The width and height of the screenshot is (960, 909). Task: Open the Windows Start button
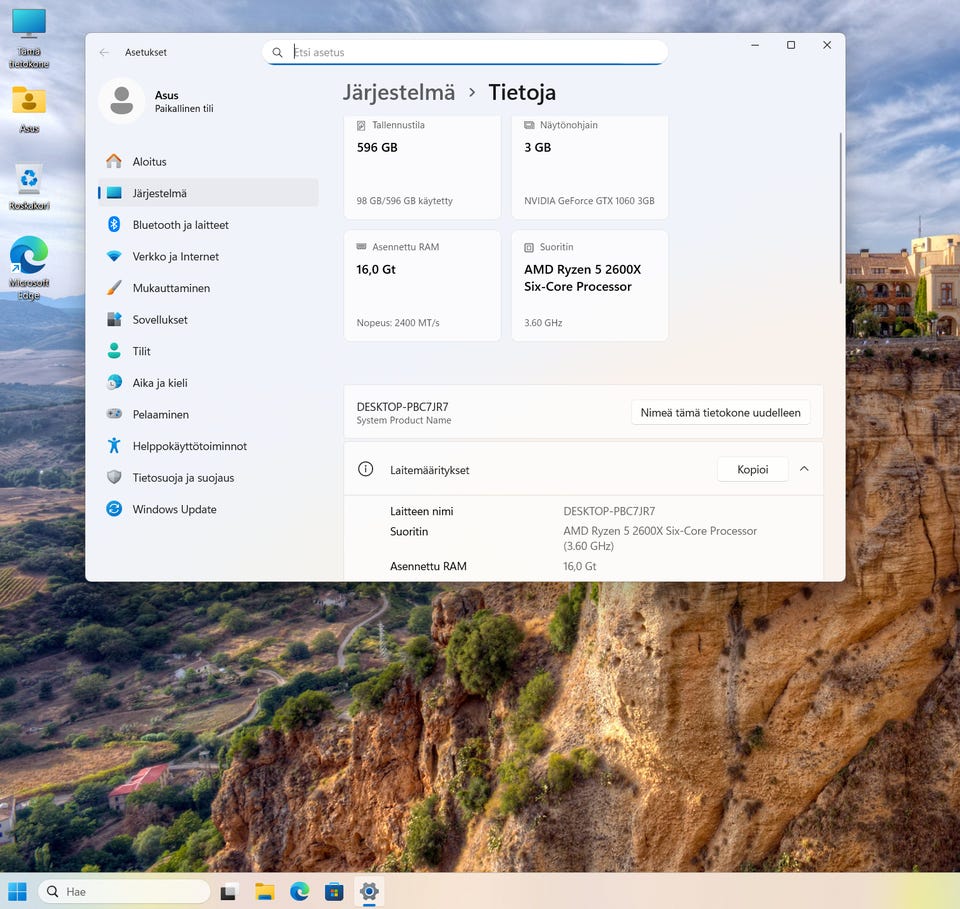[18, 892]
